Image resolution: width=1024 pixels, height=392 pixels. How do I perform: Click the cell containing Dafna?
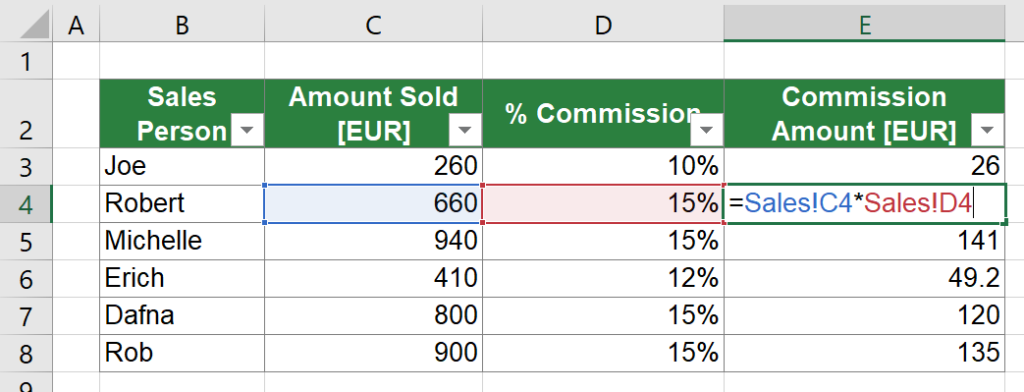(182, 316)
